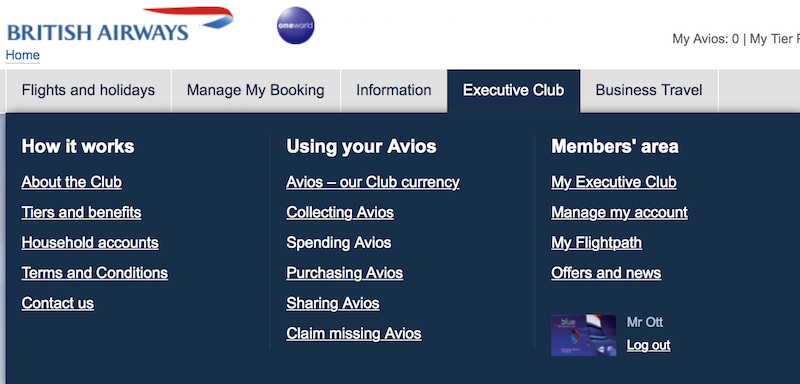Open Claim missing Avios link
Image resolution: width=800 pixels, height=384 pixels.
pos(354,334)
